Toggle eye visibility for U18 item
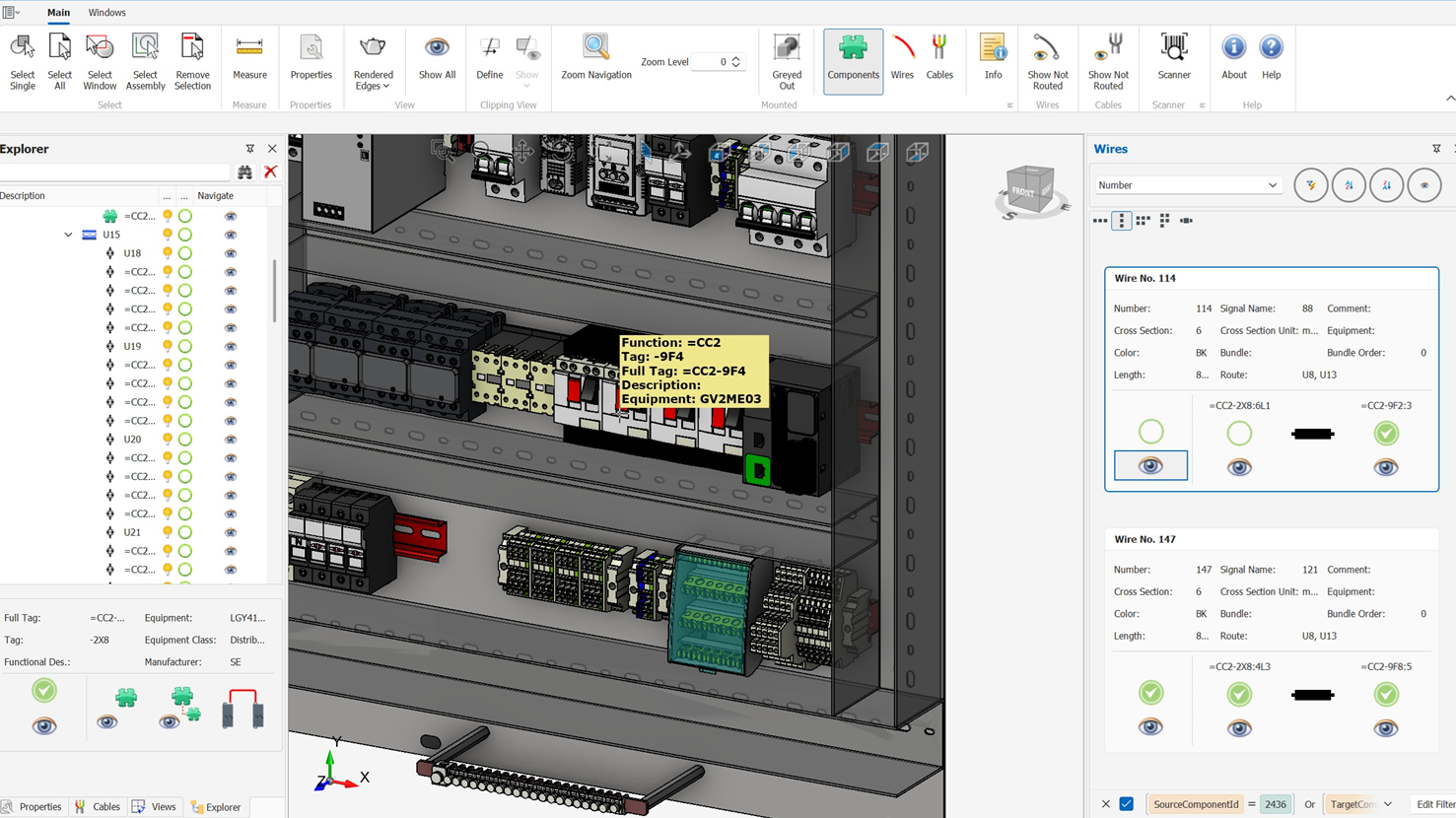1456x818 pixels. 231,253
